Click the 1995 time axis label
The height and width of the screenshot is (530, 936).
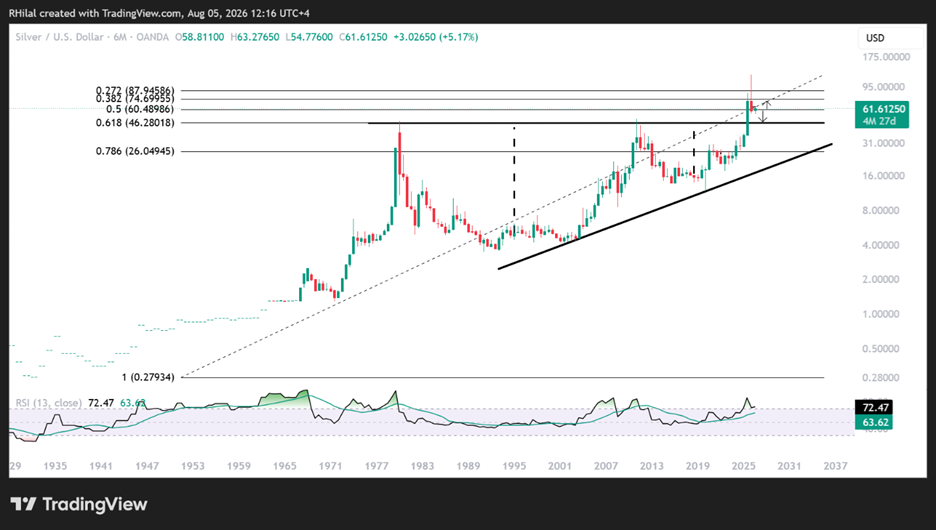tap(514, 466)
